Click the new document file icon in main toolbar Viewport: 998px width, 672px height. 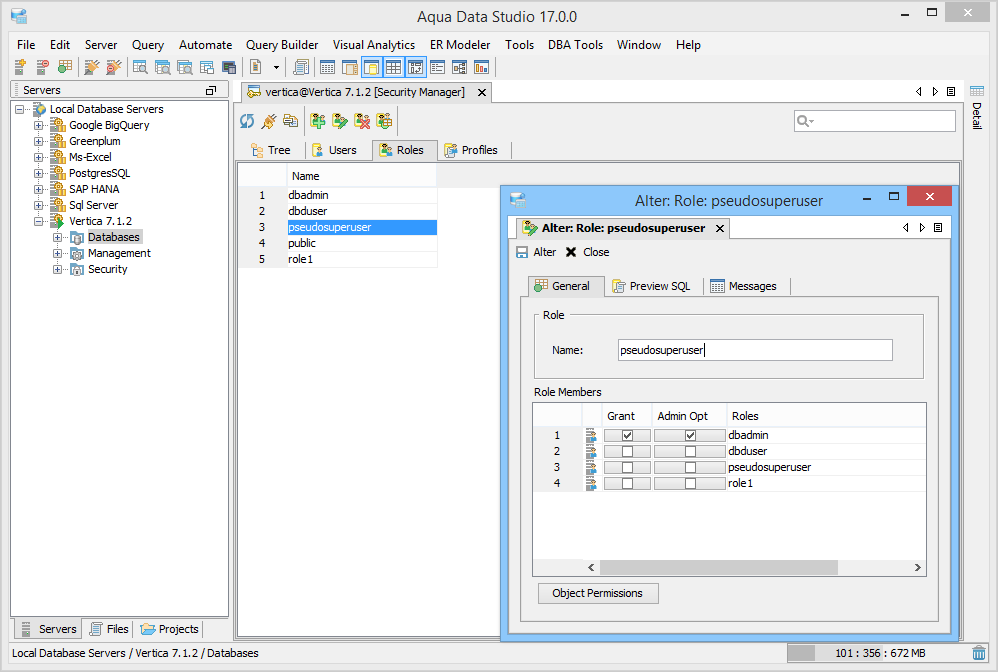click(x=256, y=67)
